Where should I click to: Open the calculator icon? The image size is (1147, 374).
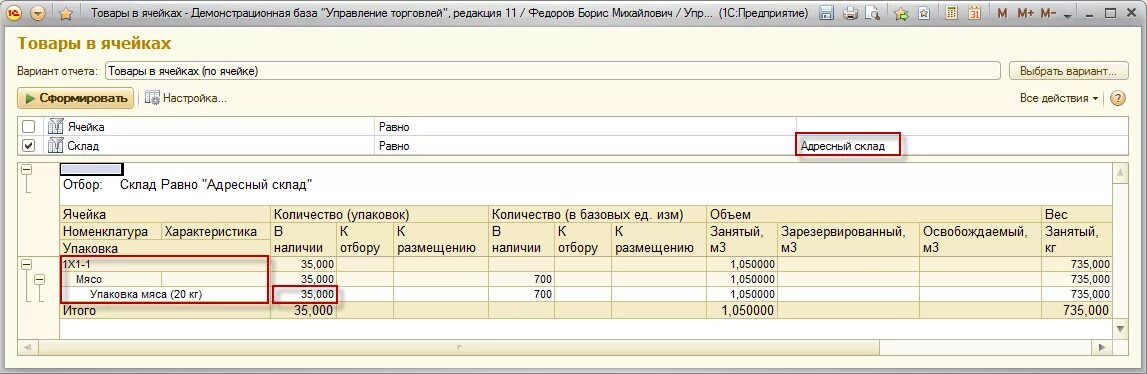952,13
